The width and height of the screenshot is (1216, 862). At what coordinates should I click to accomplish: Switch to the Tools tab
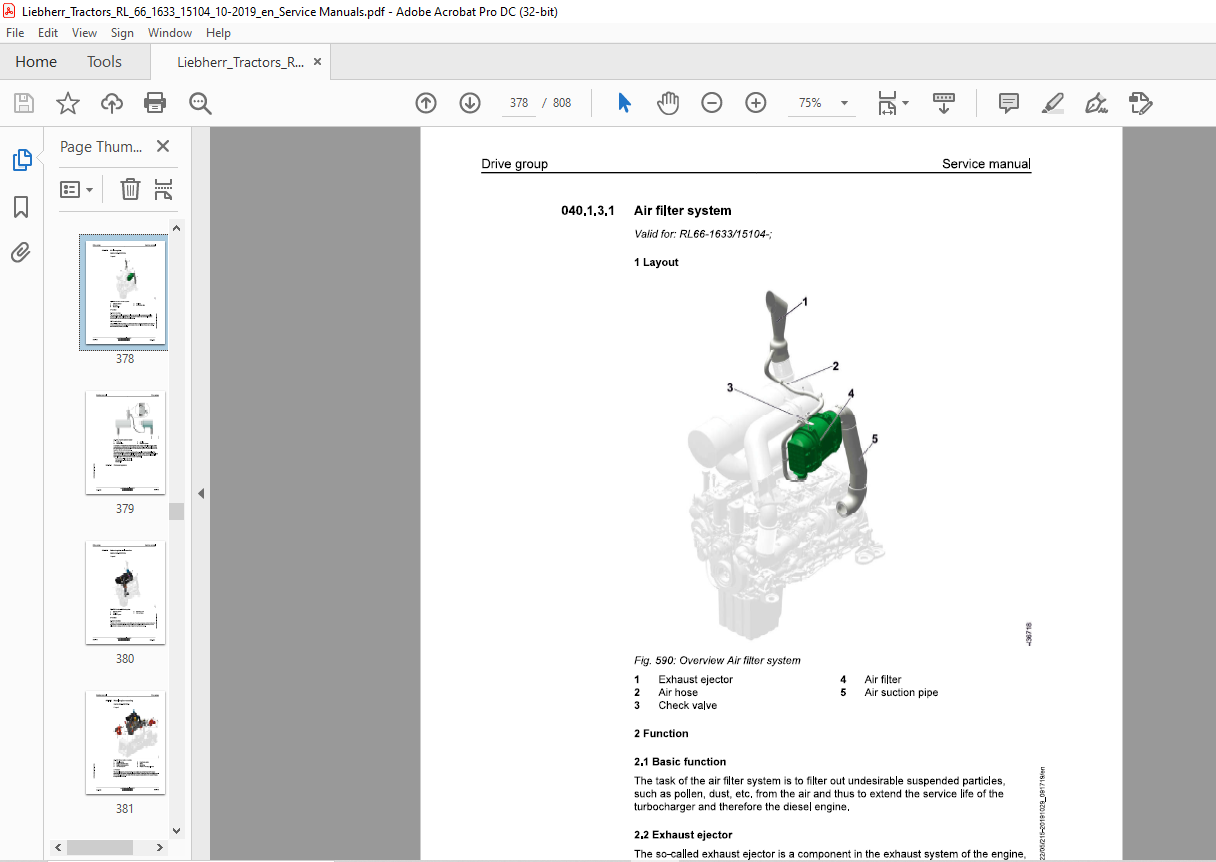coord(104,61)
